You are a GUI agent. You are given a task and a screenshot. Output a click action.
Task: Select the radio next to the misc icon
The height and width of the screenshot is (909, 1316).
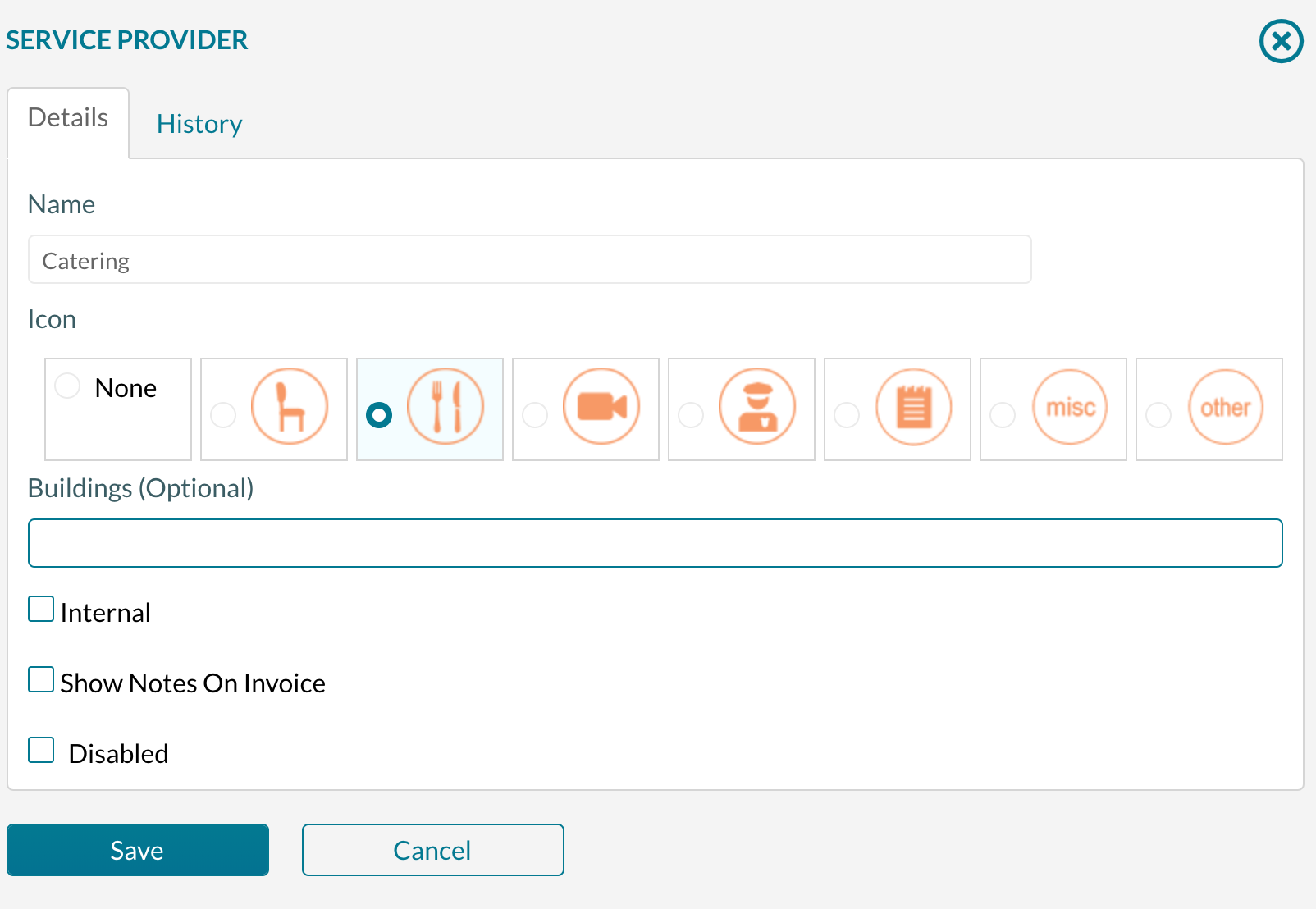1003,416
